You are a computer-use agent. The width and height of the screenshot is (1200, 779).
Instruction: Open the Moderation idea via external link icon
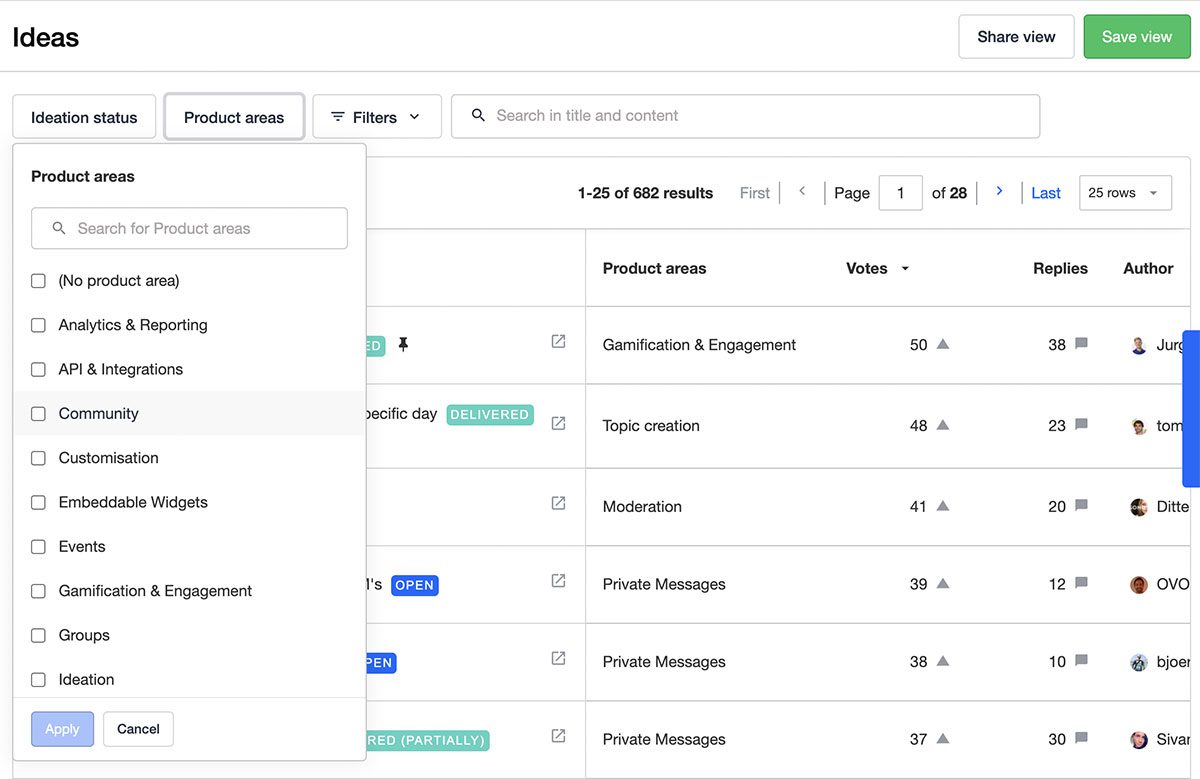(558, 503)
